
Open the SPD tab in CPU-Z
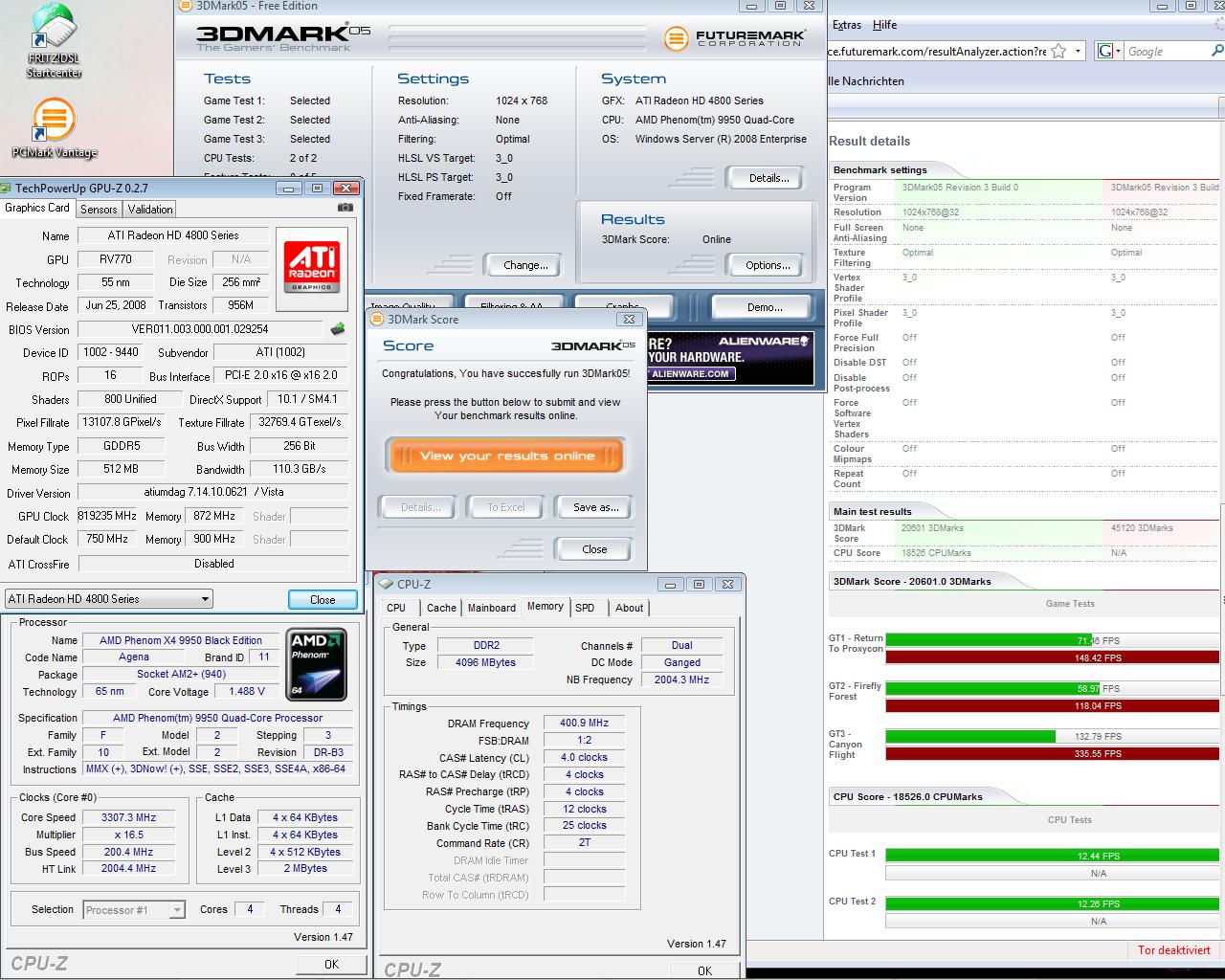585,608
